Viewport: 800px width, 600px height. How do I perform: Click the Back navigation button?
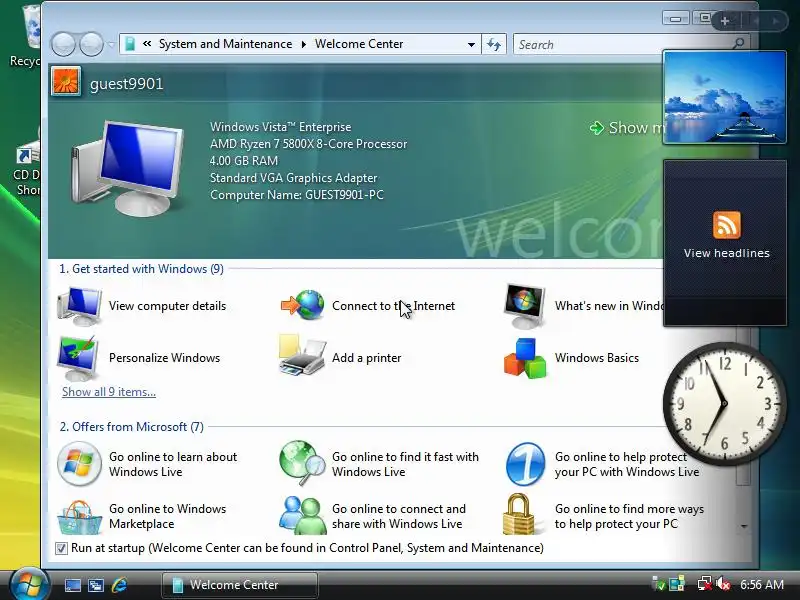(63, 44)
